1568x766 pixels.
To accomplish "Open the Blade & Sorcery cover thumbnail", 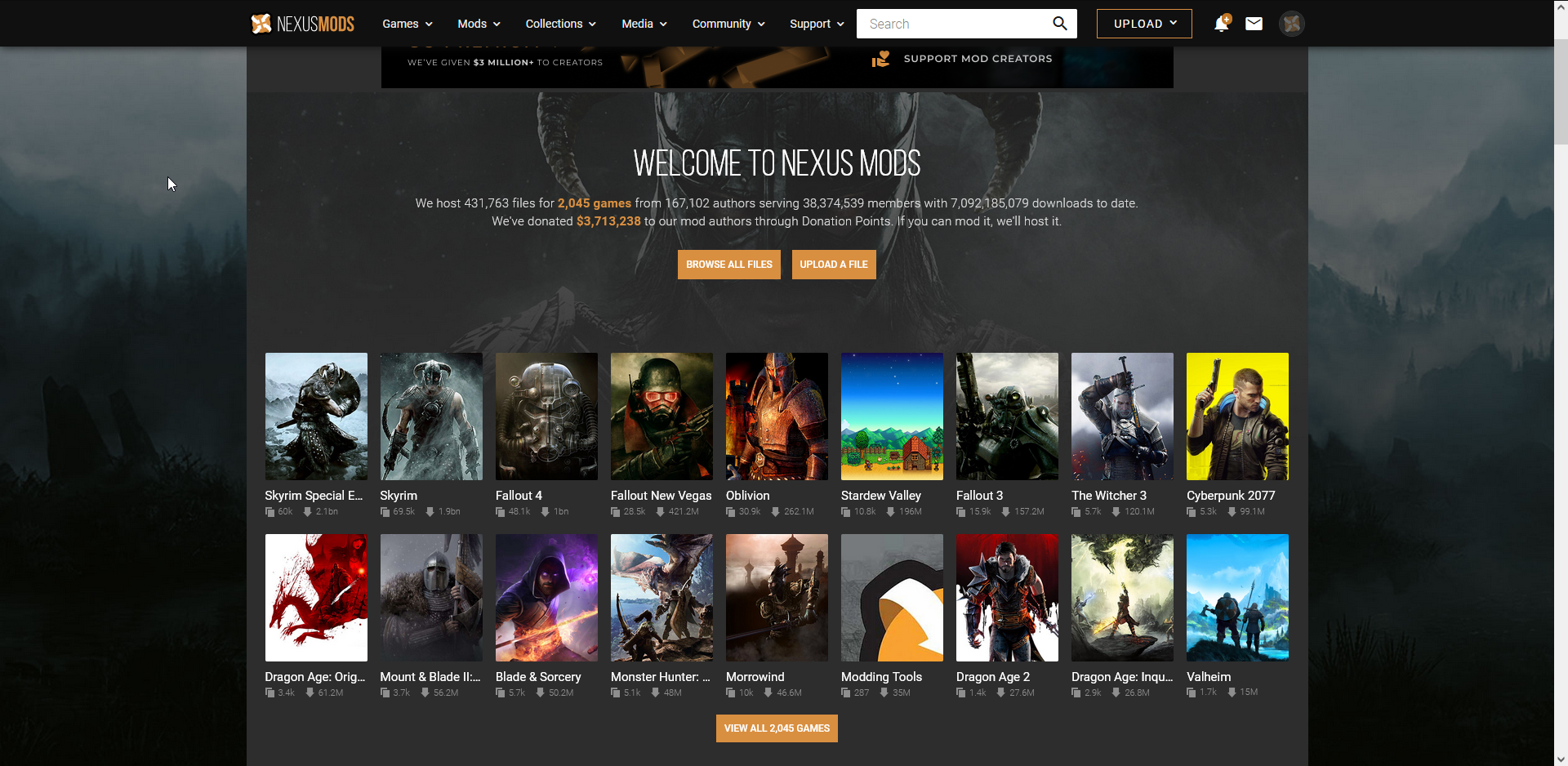I will click(x=546, y=598).
